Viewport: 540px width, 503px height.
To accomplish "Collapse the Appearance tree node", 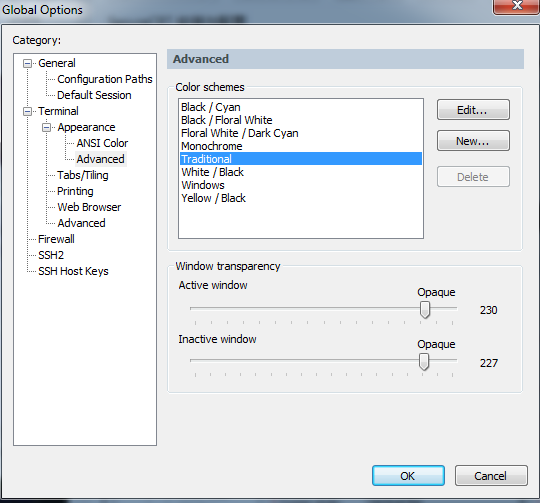I will pos(46,127).
